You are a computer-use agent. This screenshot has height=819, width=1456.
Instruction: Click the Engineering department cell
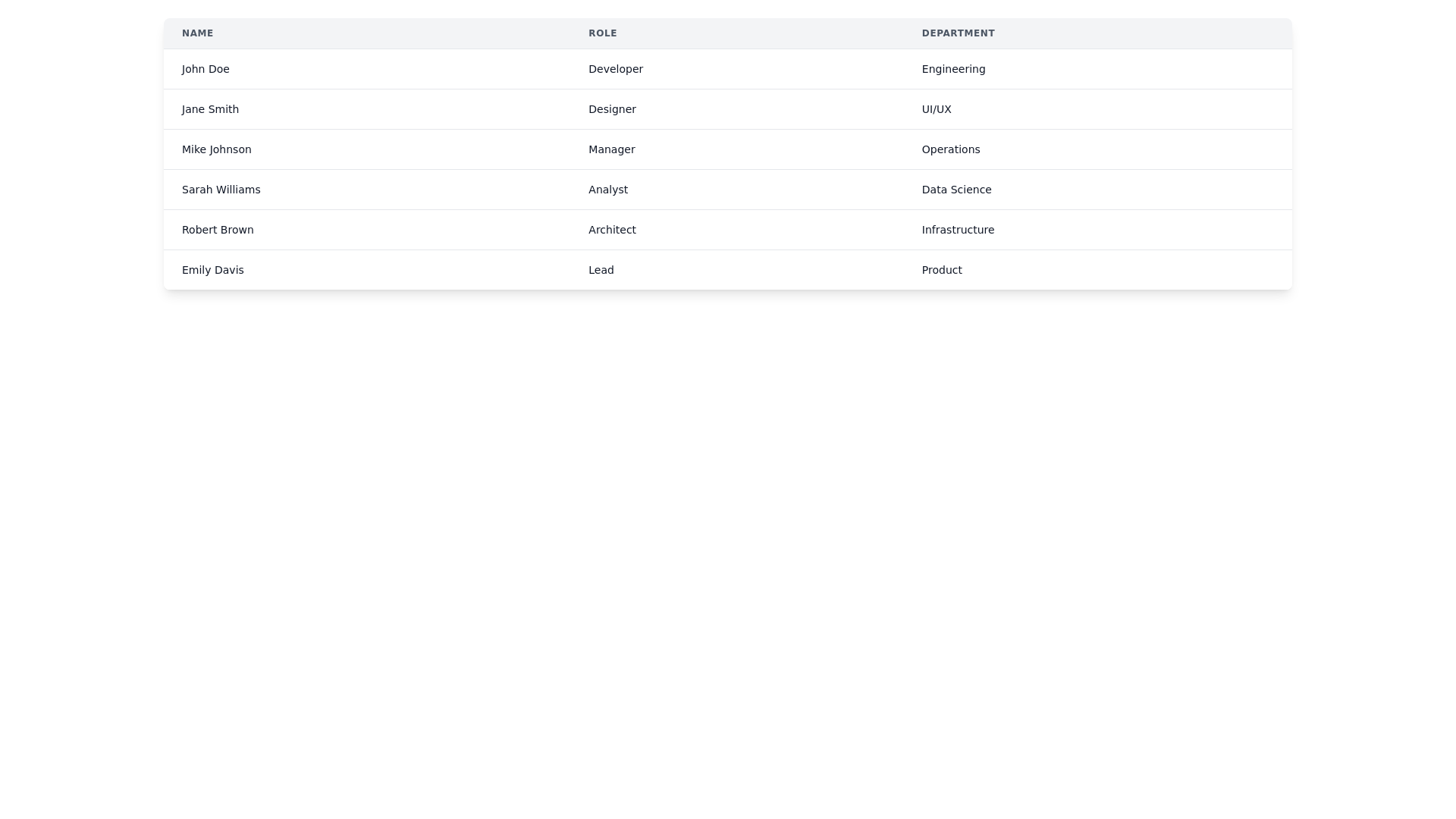953,69
